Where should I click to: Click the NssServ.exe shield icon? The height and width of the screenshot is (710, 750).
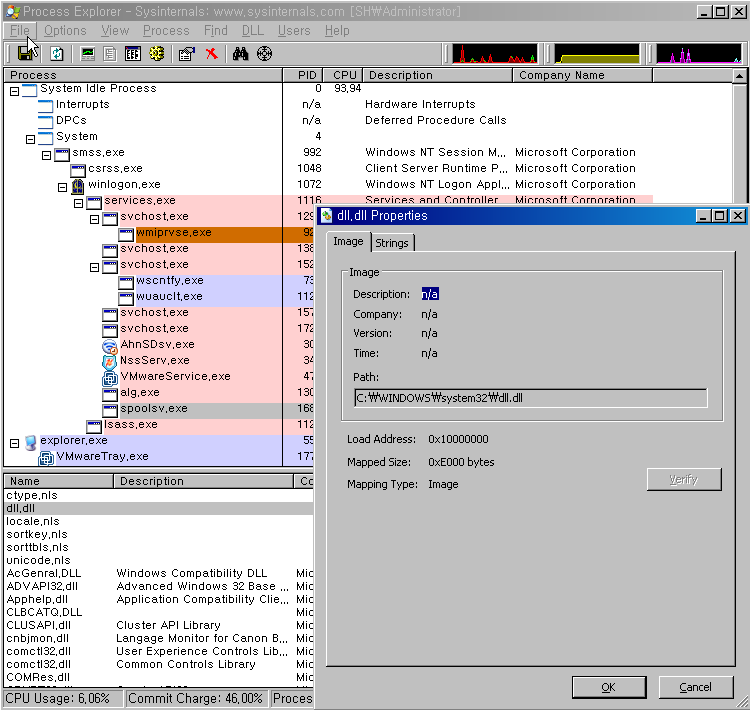pos(110,362)
